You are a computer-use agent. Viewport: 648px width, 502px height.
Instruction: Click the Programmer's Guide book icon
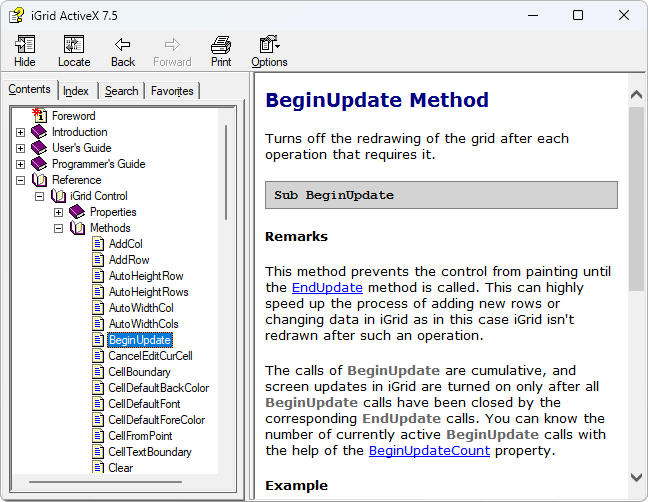click(39, 164)
